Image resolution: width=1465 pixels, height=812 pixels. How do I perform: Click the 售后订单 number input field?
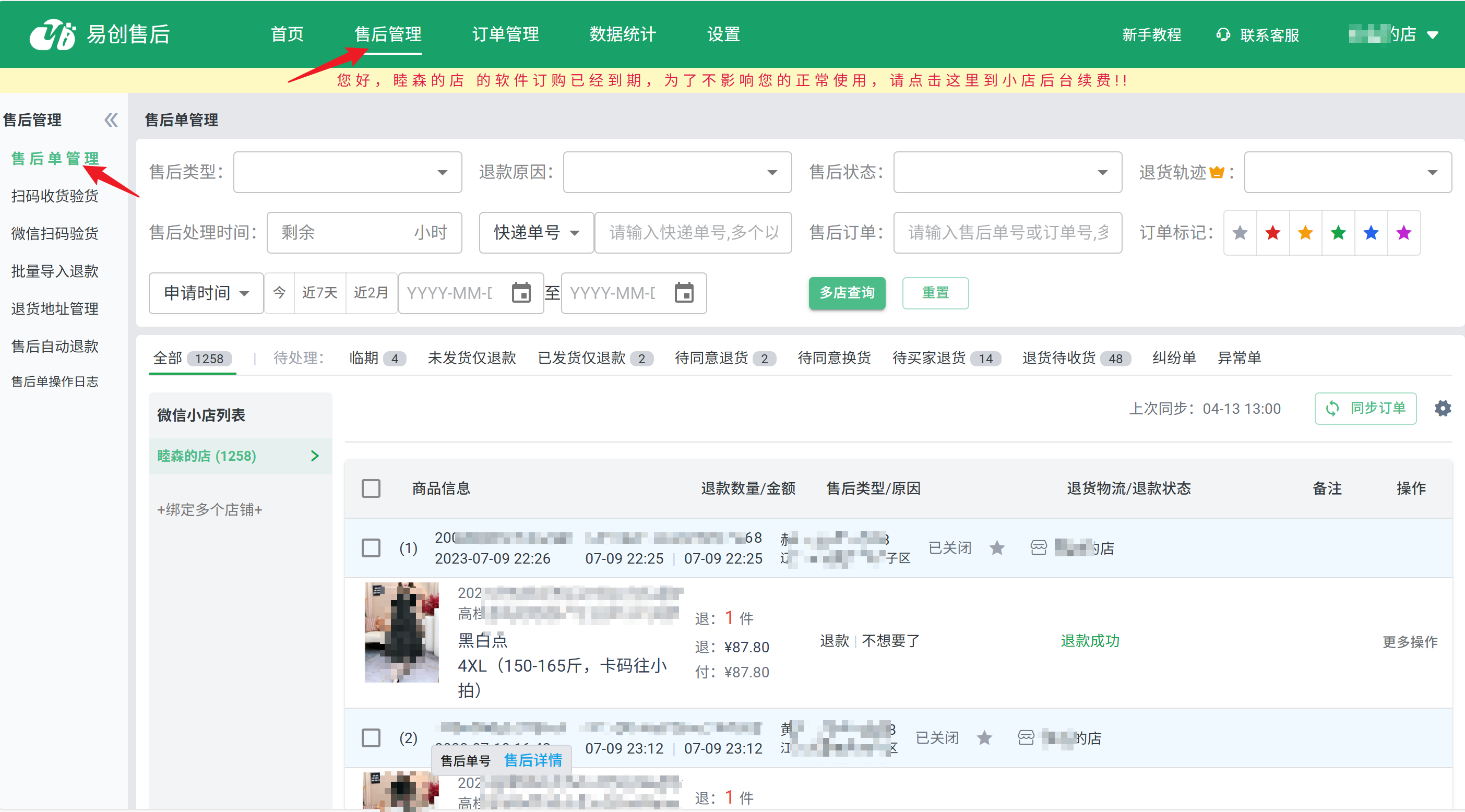(1007, 233)
